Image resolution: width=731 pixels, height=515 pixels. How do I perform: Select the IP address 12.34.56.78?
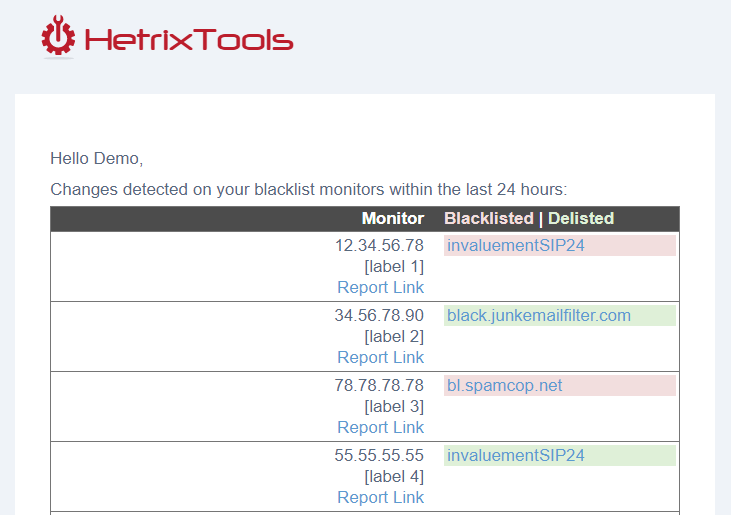point(379,246)
